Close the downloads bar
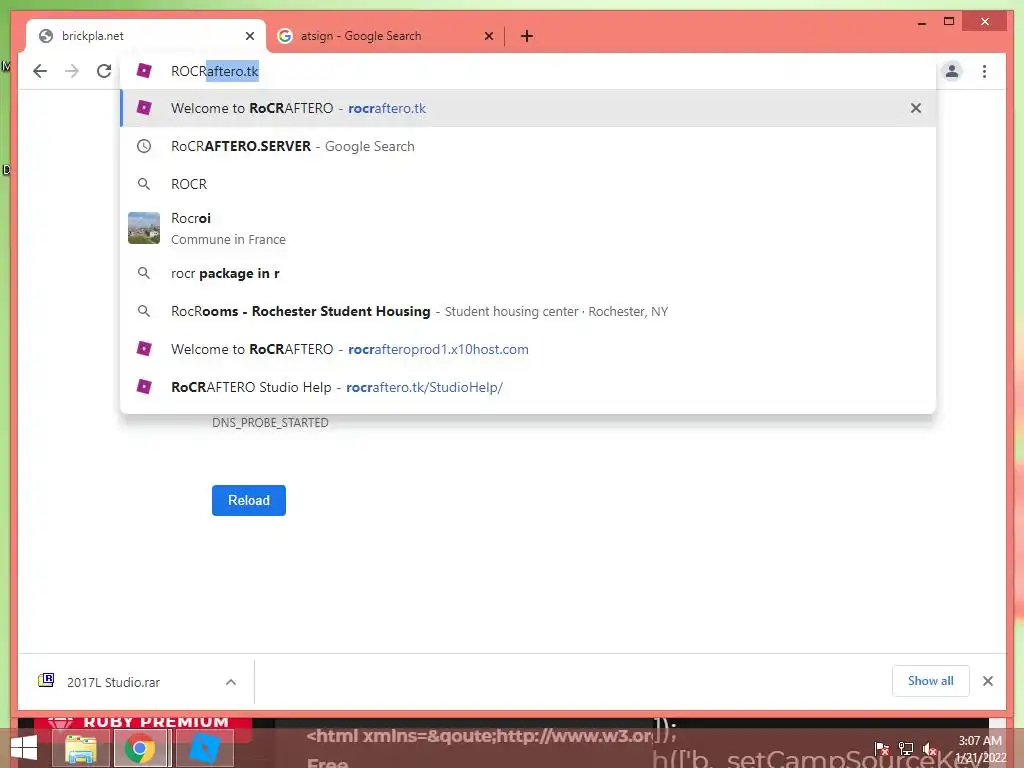Screen dimensions: 1024x768 tap(988, 681)
